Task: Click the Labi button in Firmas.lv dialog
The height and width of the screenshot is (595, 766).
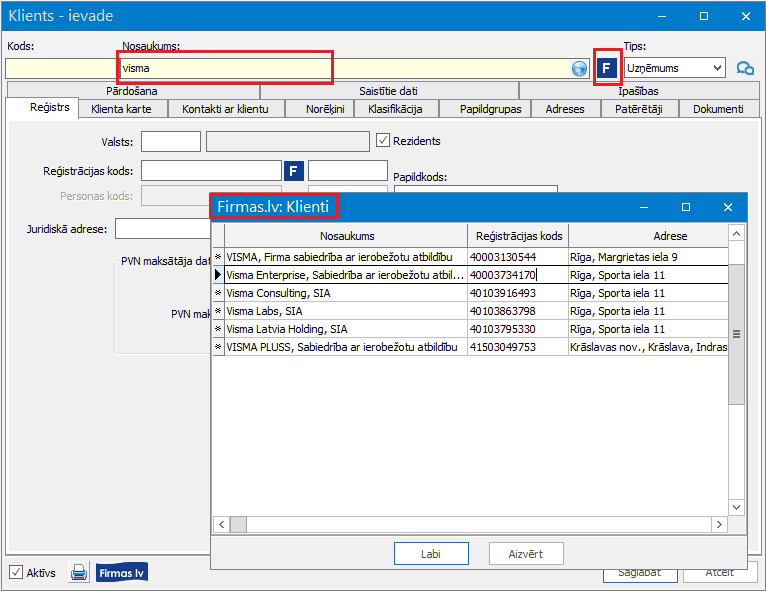Action: (x=431, y=554)
